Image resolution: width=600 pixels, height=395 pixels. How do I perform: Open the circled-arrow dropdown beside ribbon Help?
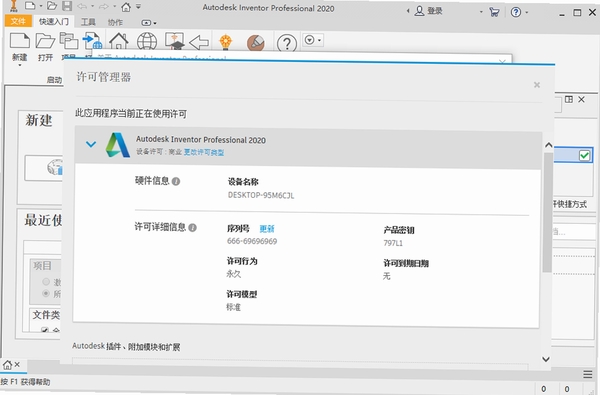pos(313,40)
